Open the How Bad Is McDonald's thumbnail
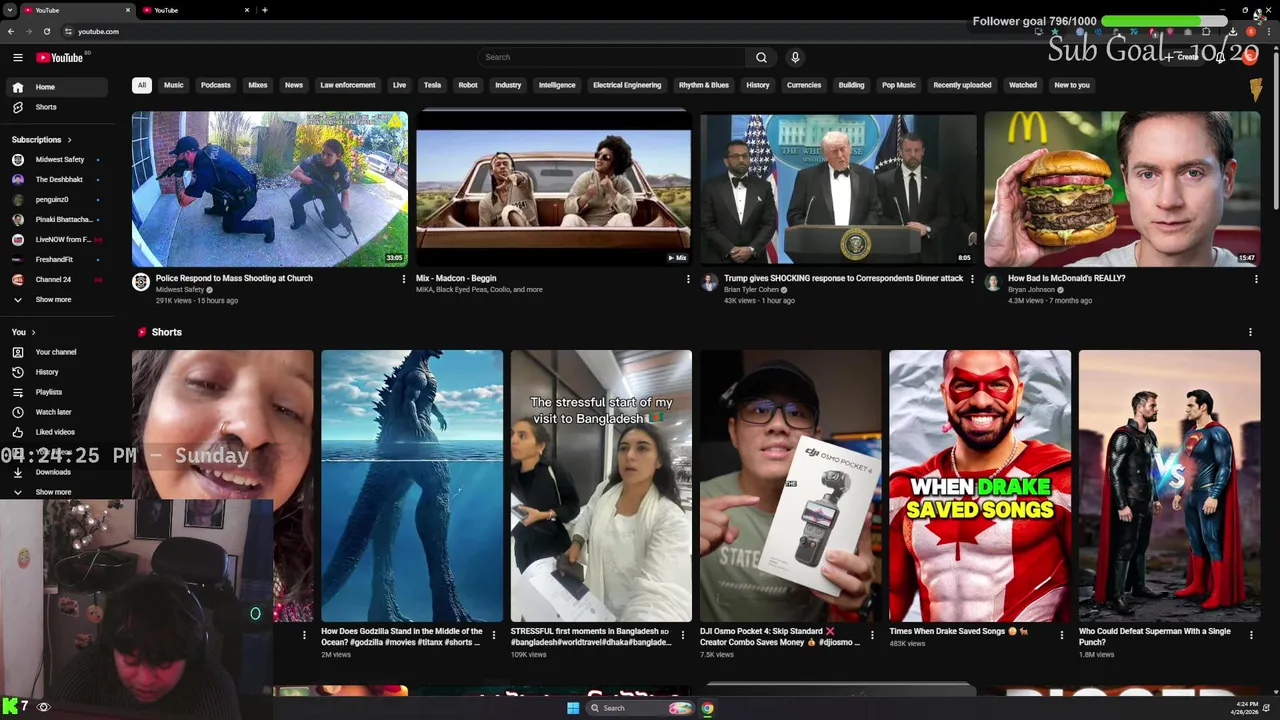Viewport: 1280px width, 720px height. 1122,189
